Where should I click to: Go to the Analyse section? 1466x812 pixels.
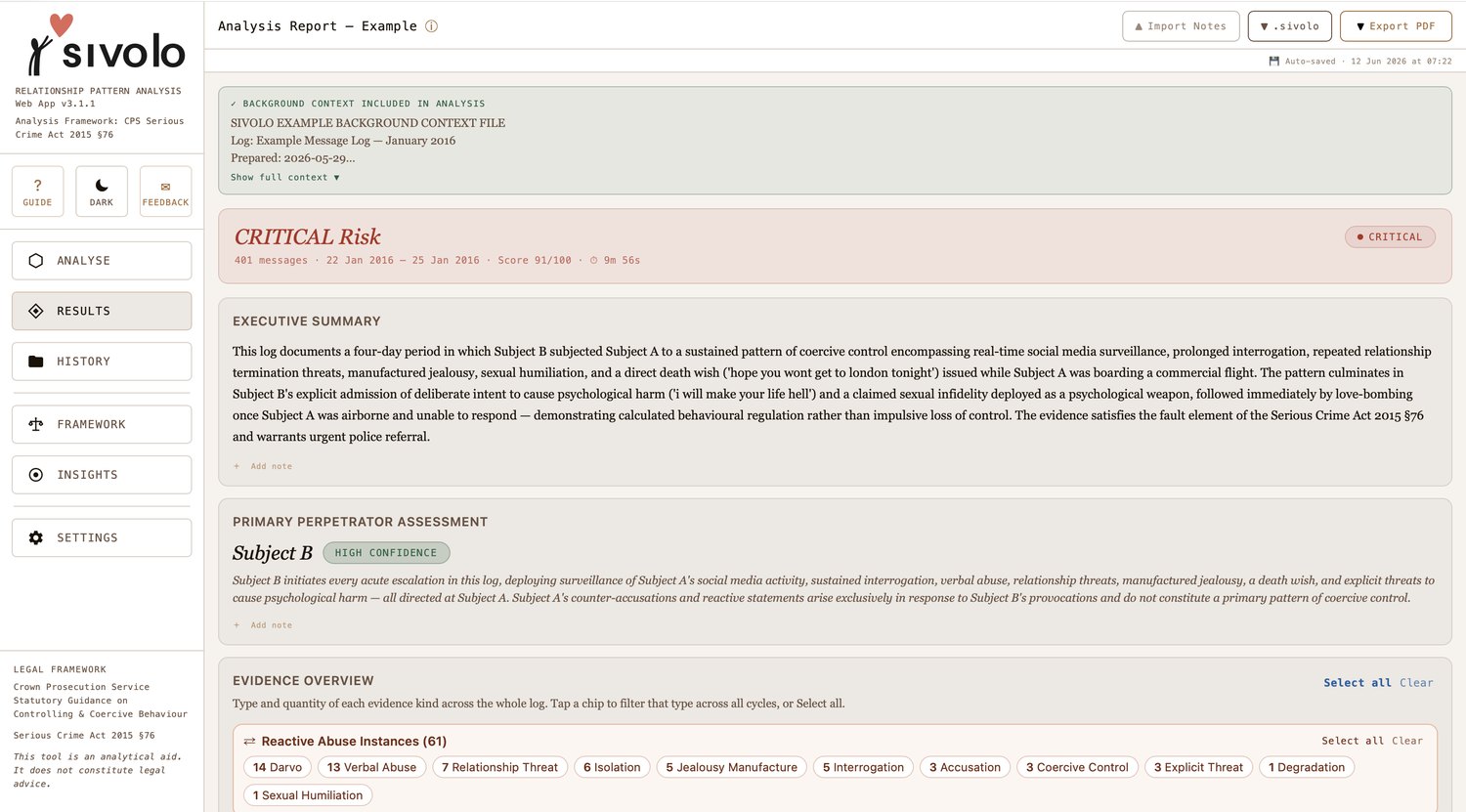[102, 261]
